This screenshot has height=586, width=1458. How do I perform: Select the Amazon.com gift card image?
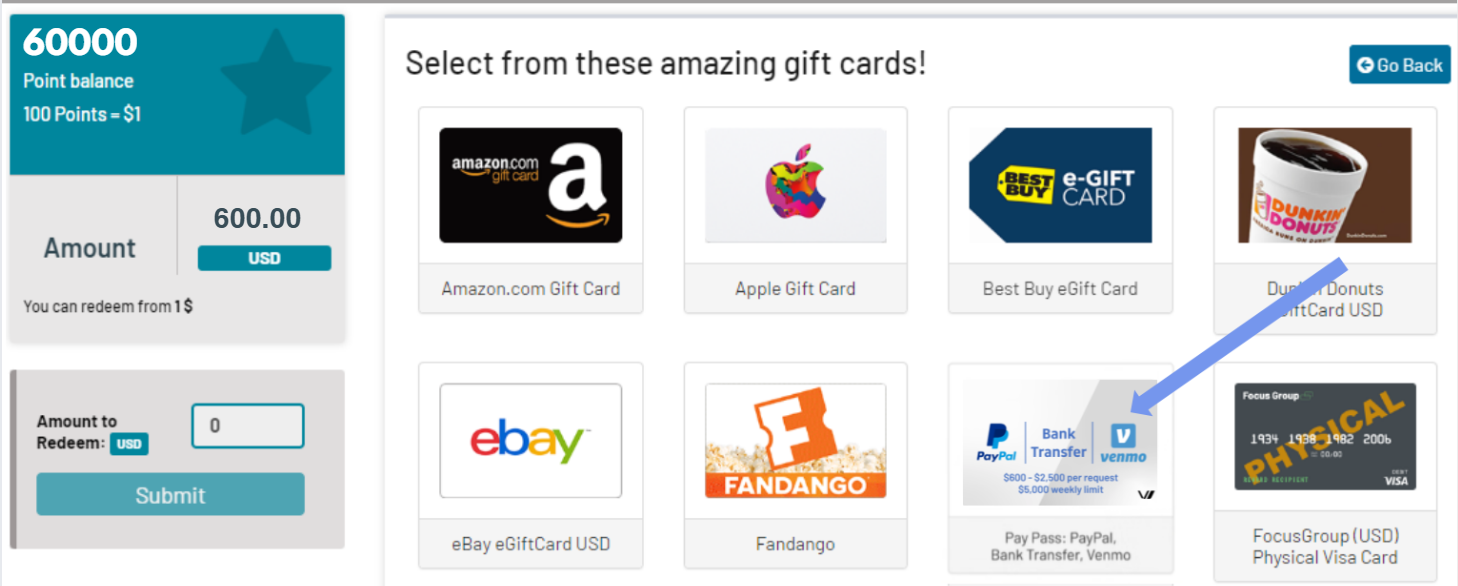[531, 185]
